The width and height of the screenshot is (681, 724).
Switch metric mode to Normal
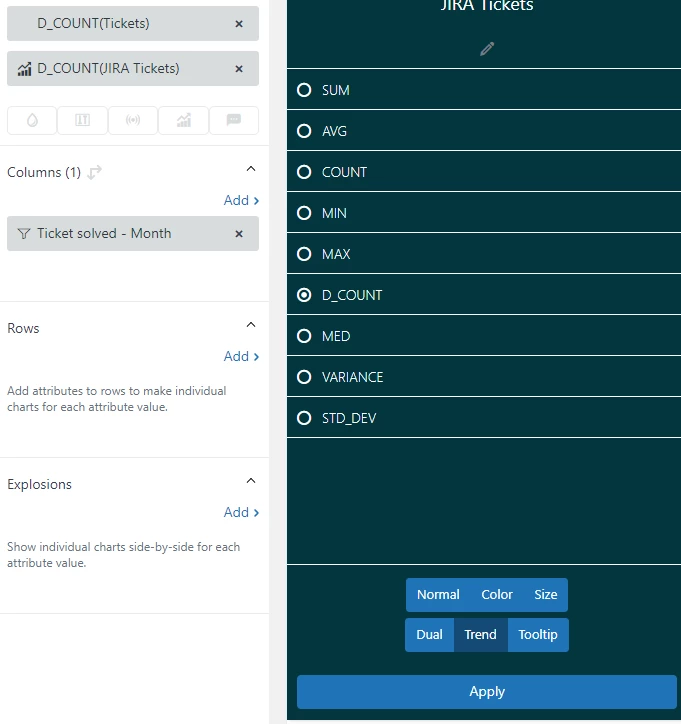point(438,595)
